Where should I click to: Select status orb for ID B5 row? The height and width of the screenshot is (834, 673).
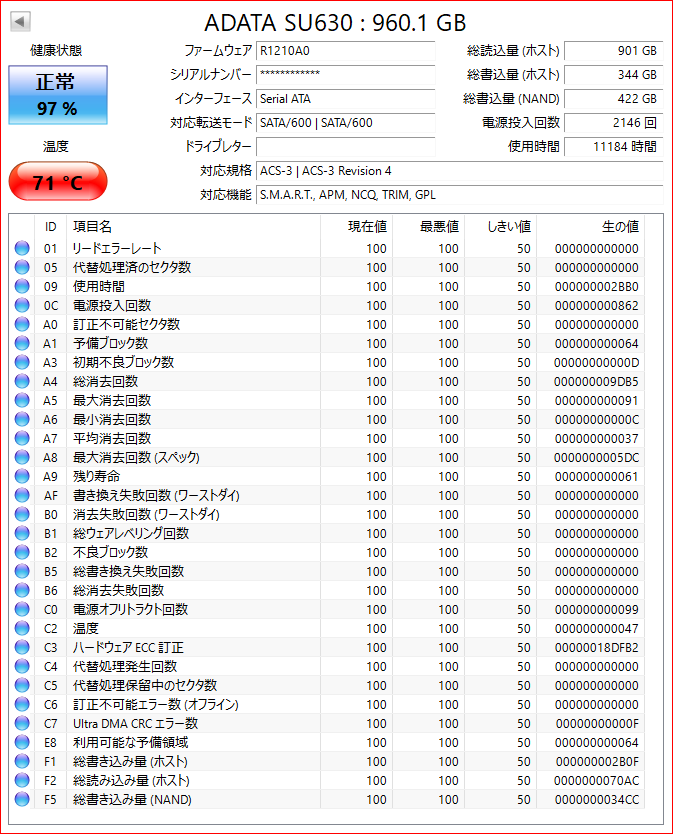(22, 571)
